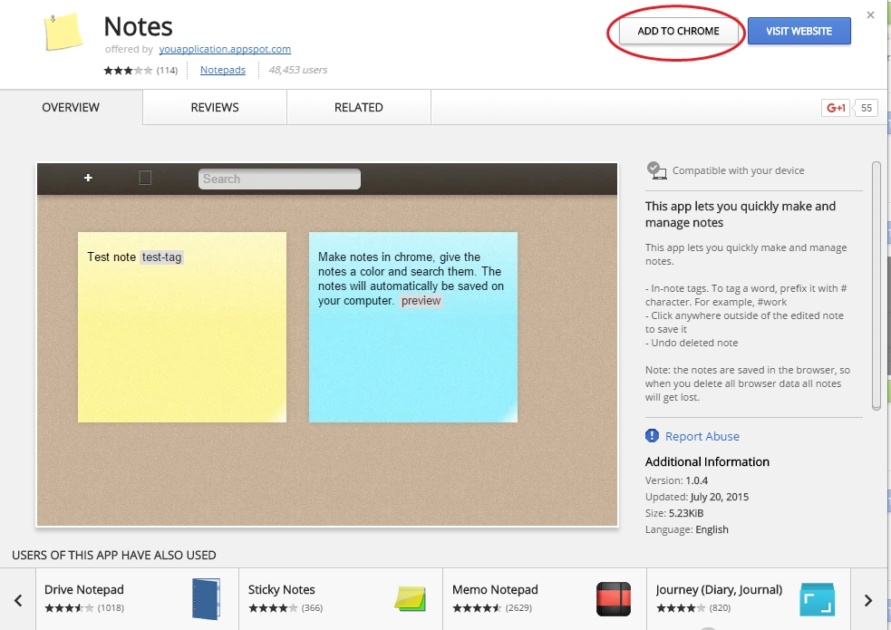
Task: Click the test-tag label on yellow note
Action: 162,257
